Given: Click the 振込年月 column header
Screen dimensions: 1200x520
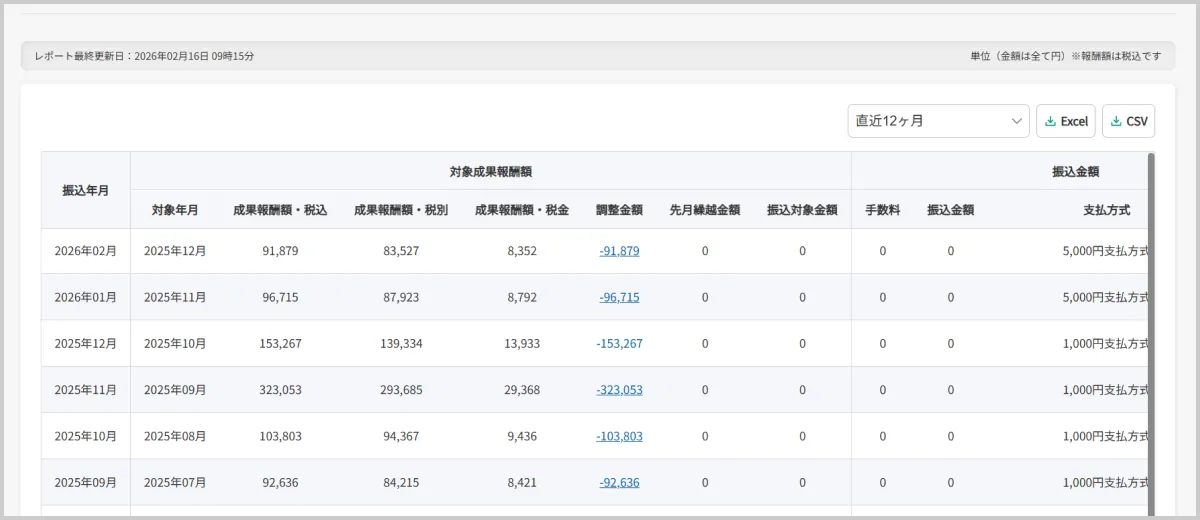Looking at the screenshot, I should (86, 190).
